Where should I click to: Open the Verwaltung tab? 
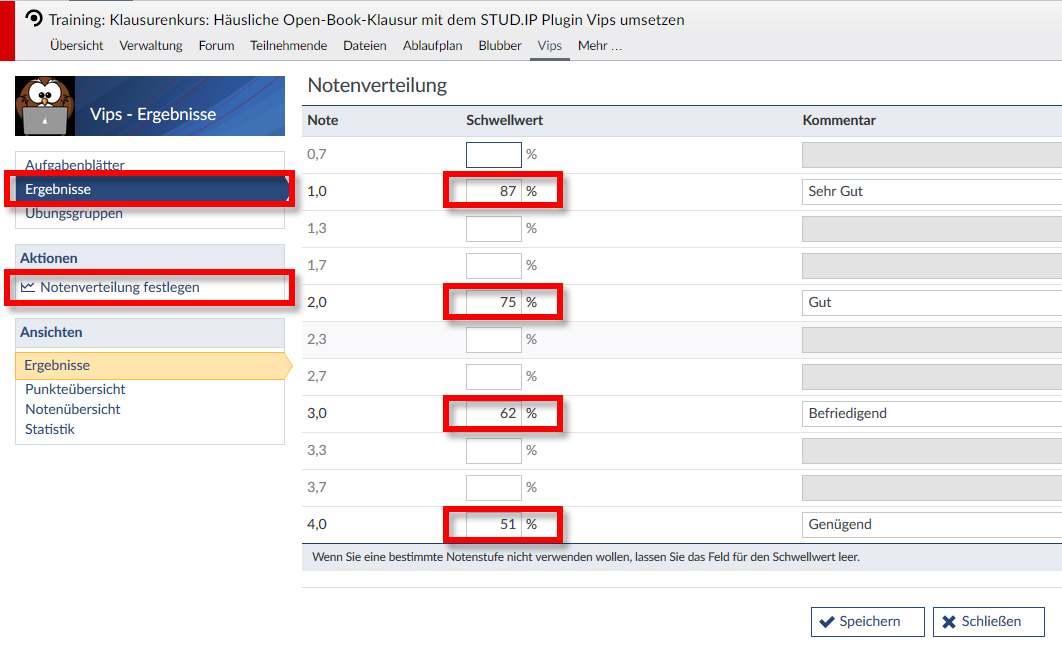coord(151,45)
